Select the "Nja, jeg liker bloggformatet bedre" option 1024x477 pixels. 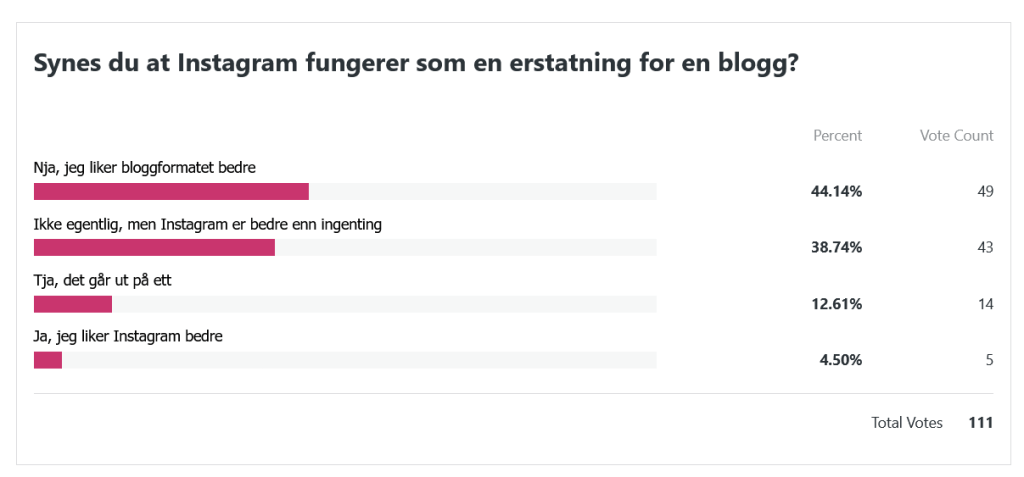click(x=145, y=168)
